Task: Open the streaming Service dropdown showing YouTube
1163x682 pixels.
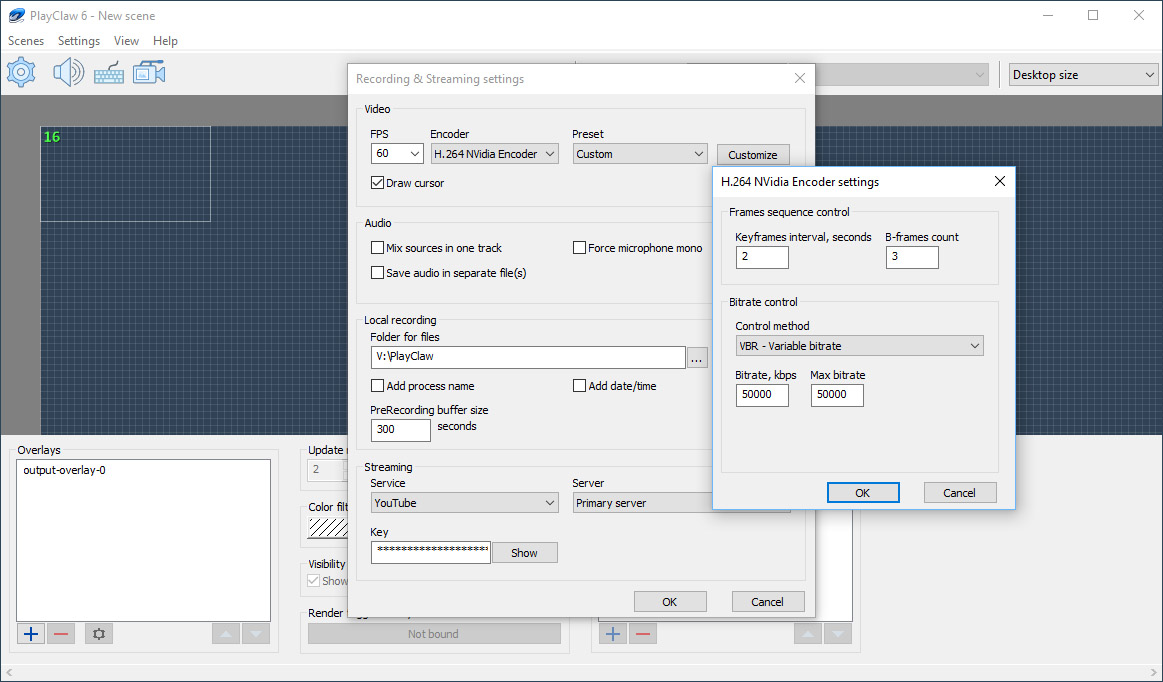Action: click(x=464, y=502)
